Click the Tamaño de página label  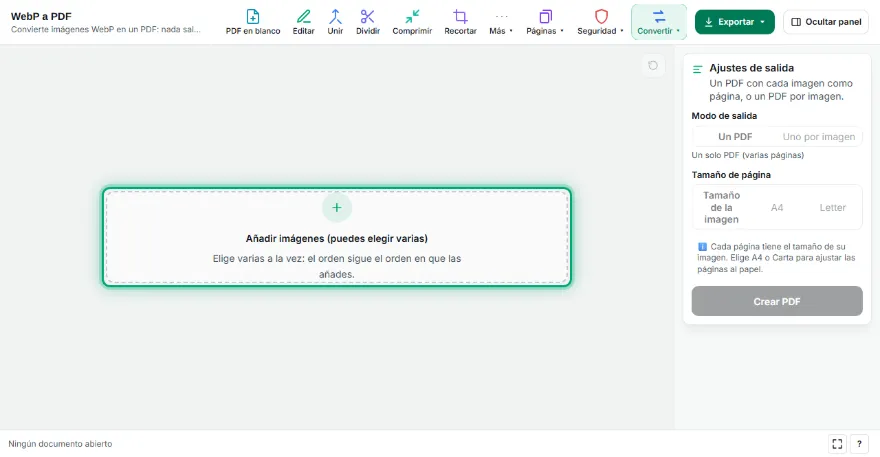pos(731,175)
